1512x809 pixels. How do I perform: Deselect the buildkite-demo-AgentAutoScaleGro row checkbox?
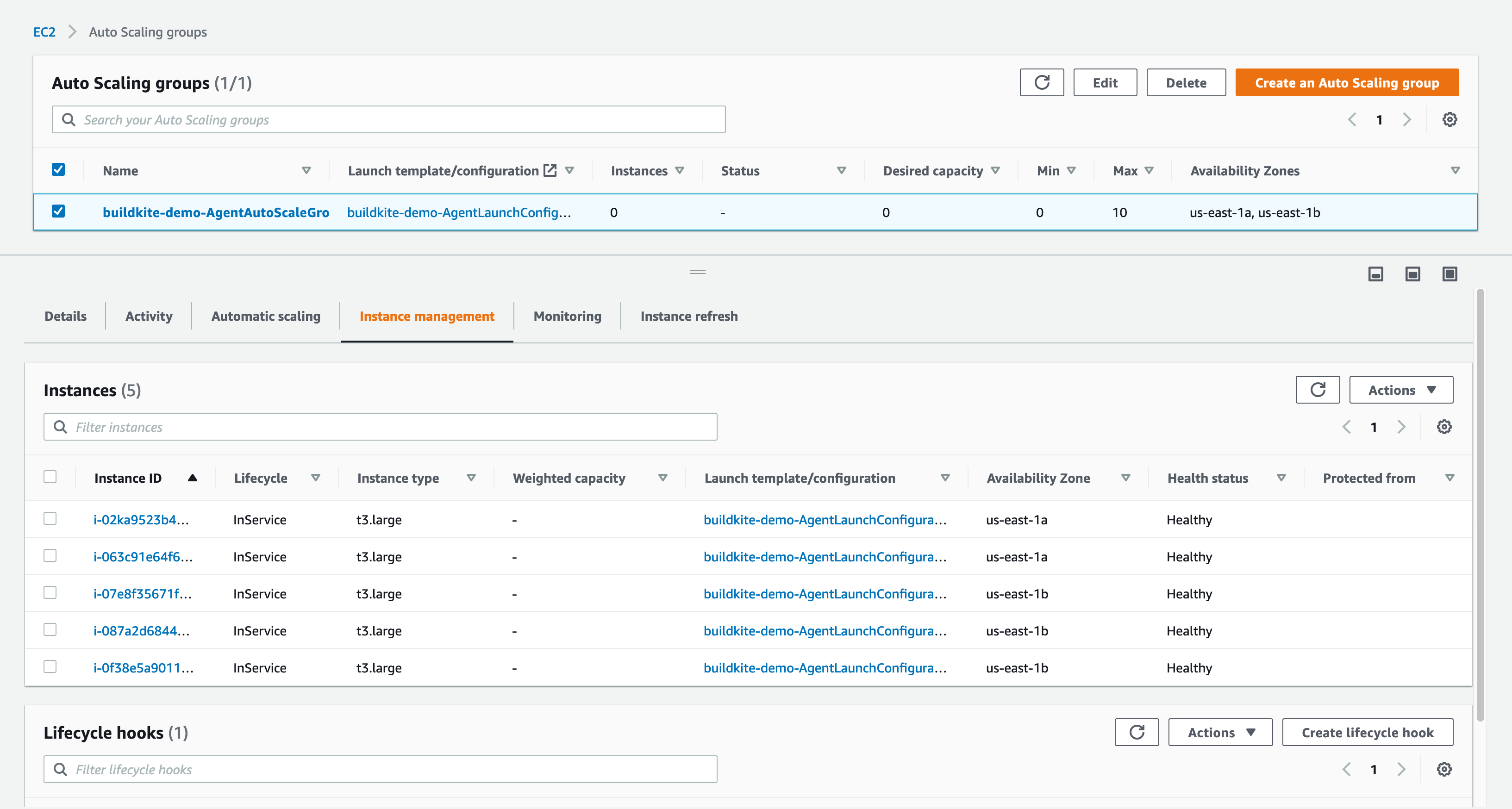point(59,212)
